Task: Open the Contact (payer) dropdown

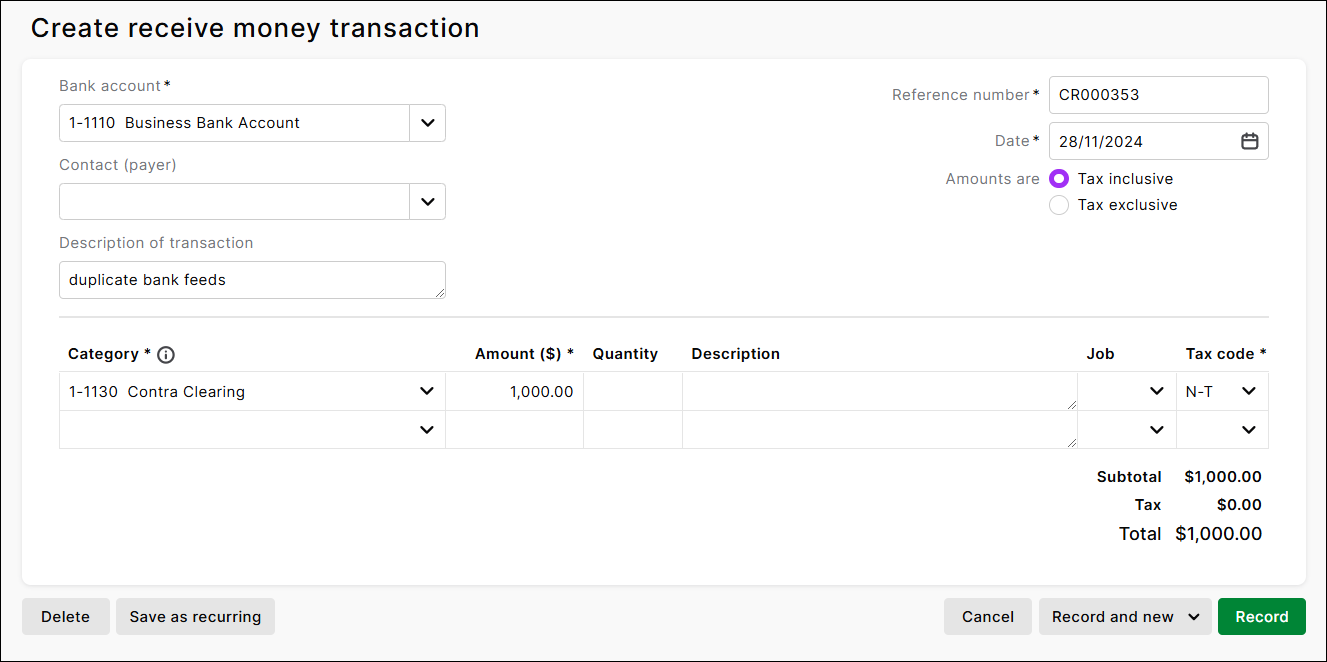Action: coord(427,201)
